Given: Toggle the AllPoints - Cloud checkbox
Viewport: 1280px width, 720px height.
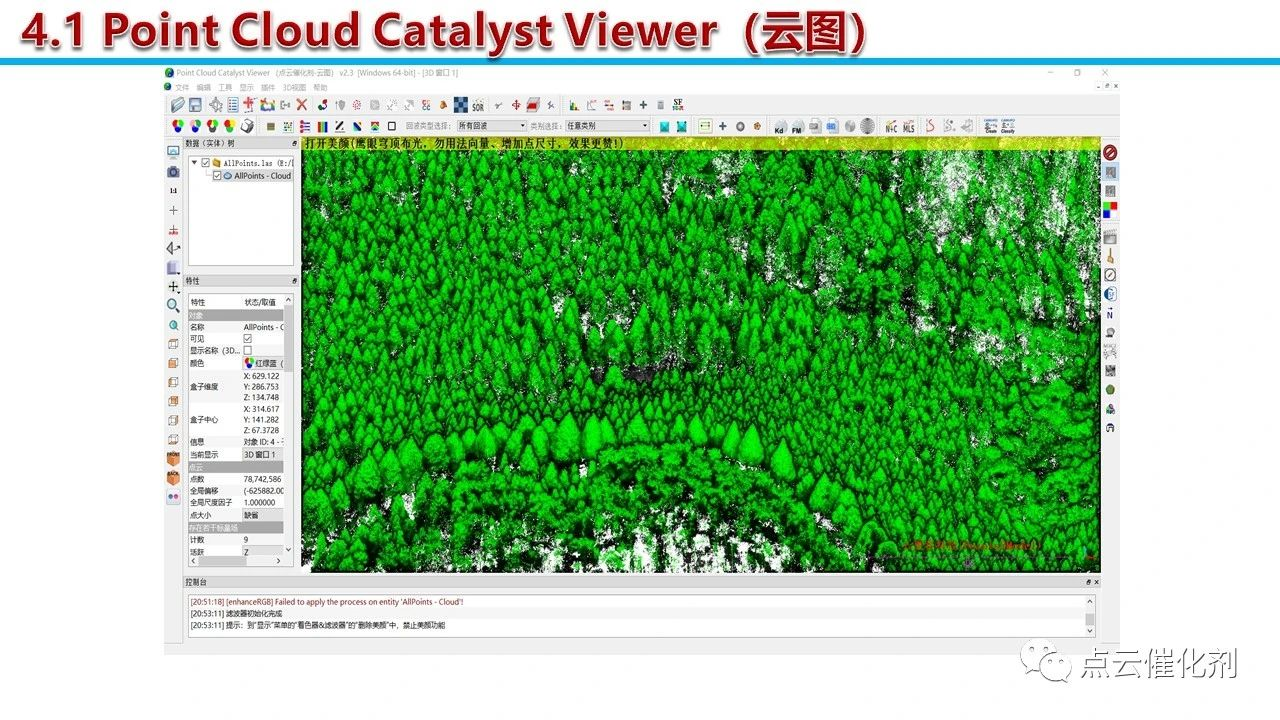Looking at the screenshot, I should coord(217,175).
